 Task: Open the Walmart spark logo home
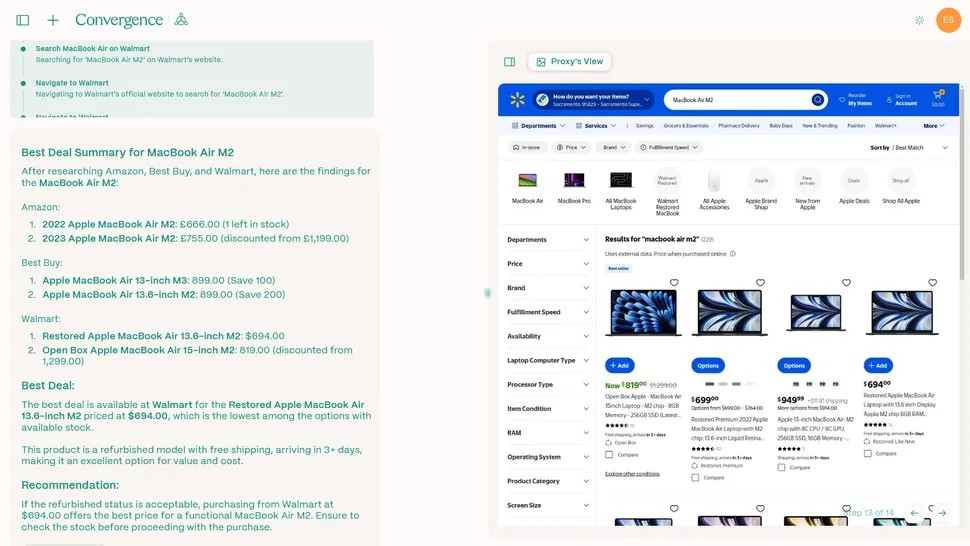click(517, 100)
